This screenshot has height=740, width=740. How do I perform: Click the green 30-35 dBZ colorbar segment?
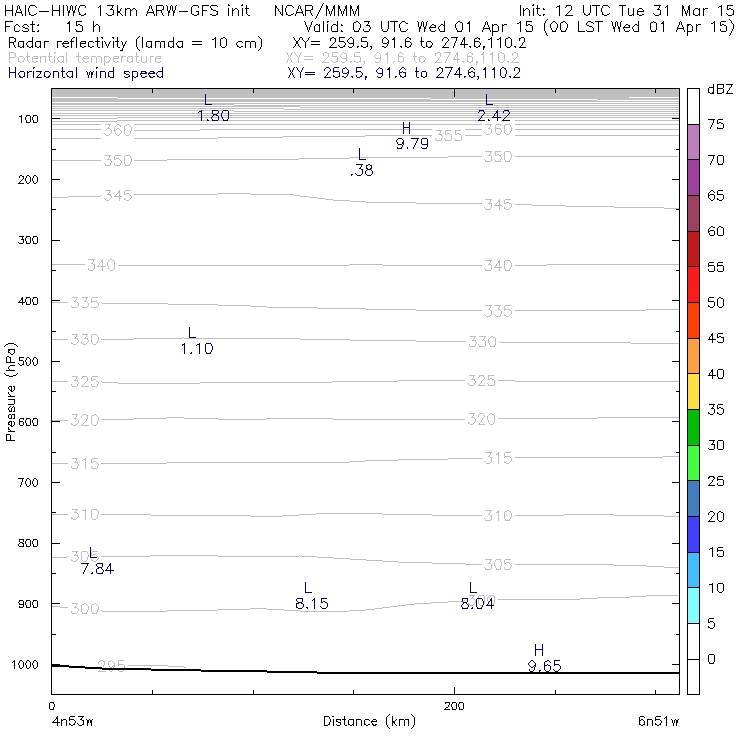tap(693, 427)
